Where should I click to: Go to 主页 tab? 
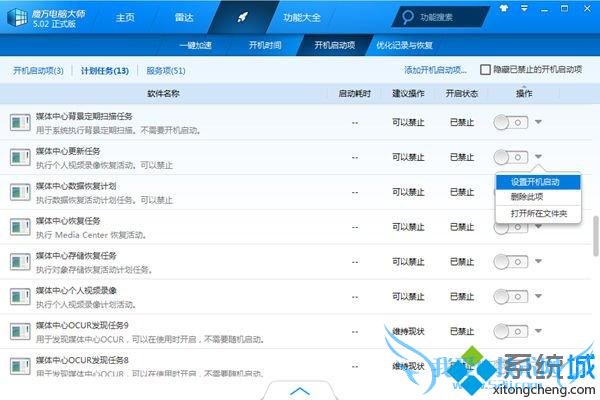(x=126, y=18)
